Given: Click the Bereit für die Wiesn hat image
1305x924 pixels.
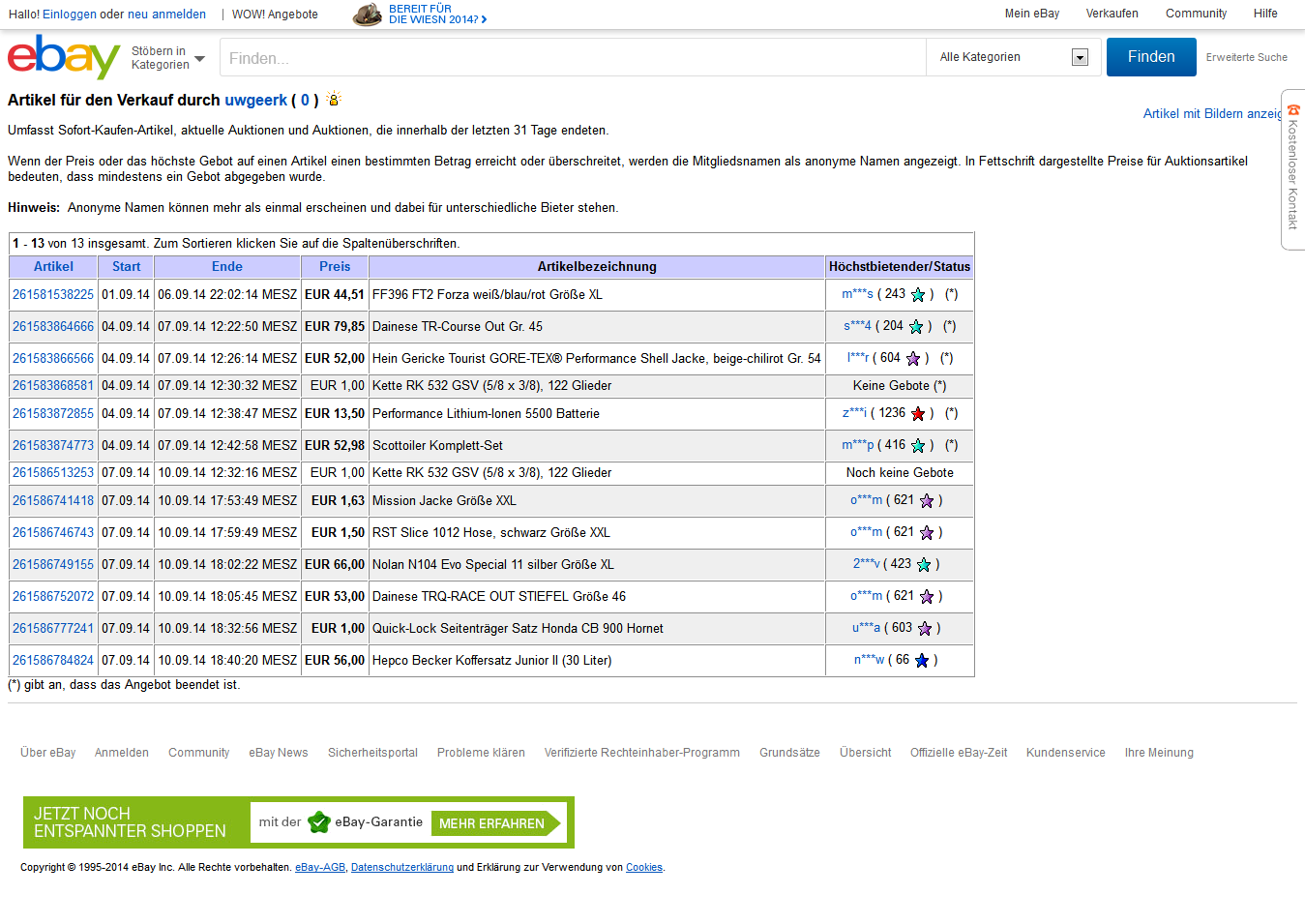Looking at the screenshot, I should point(368,14).
